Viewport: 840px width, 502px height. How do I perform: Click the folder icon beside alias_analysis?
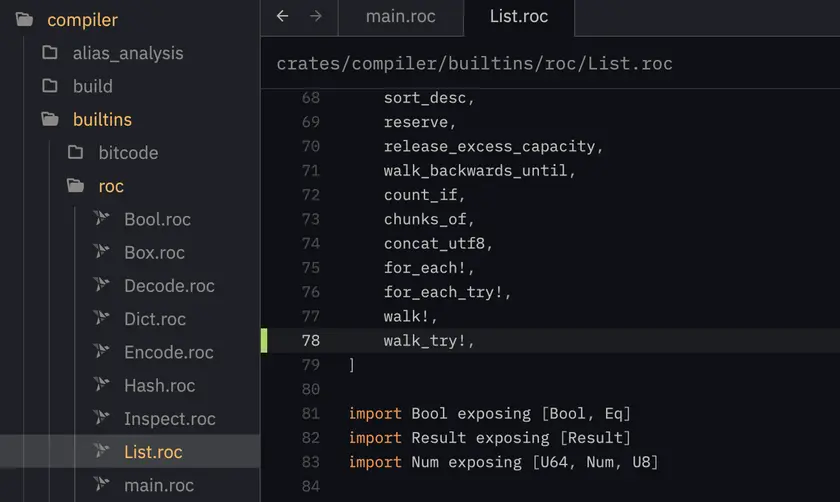[50, 53]
